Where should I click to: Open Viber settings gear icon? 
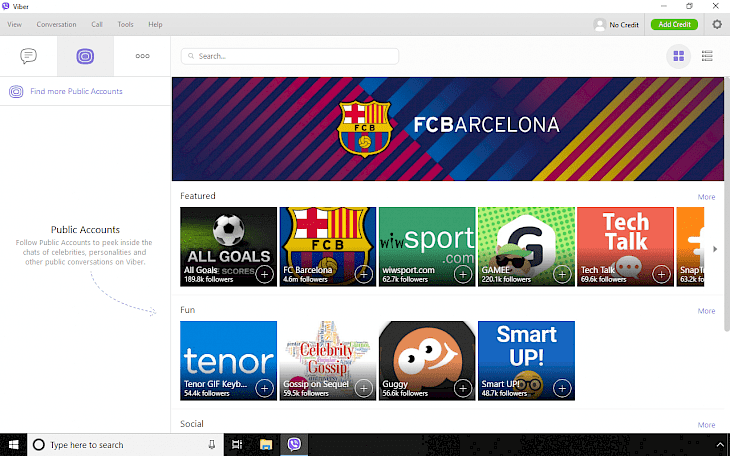coord(717,24)
